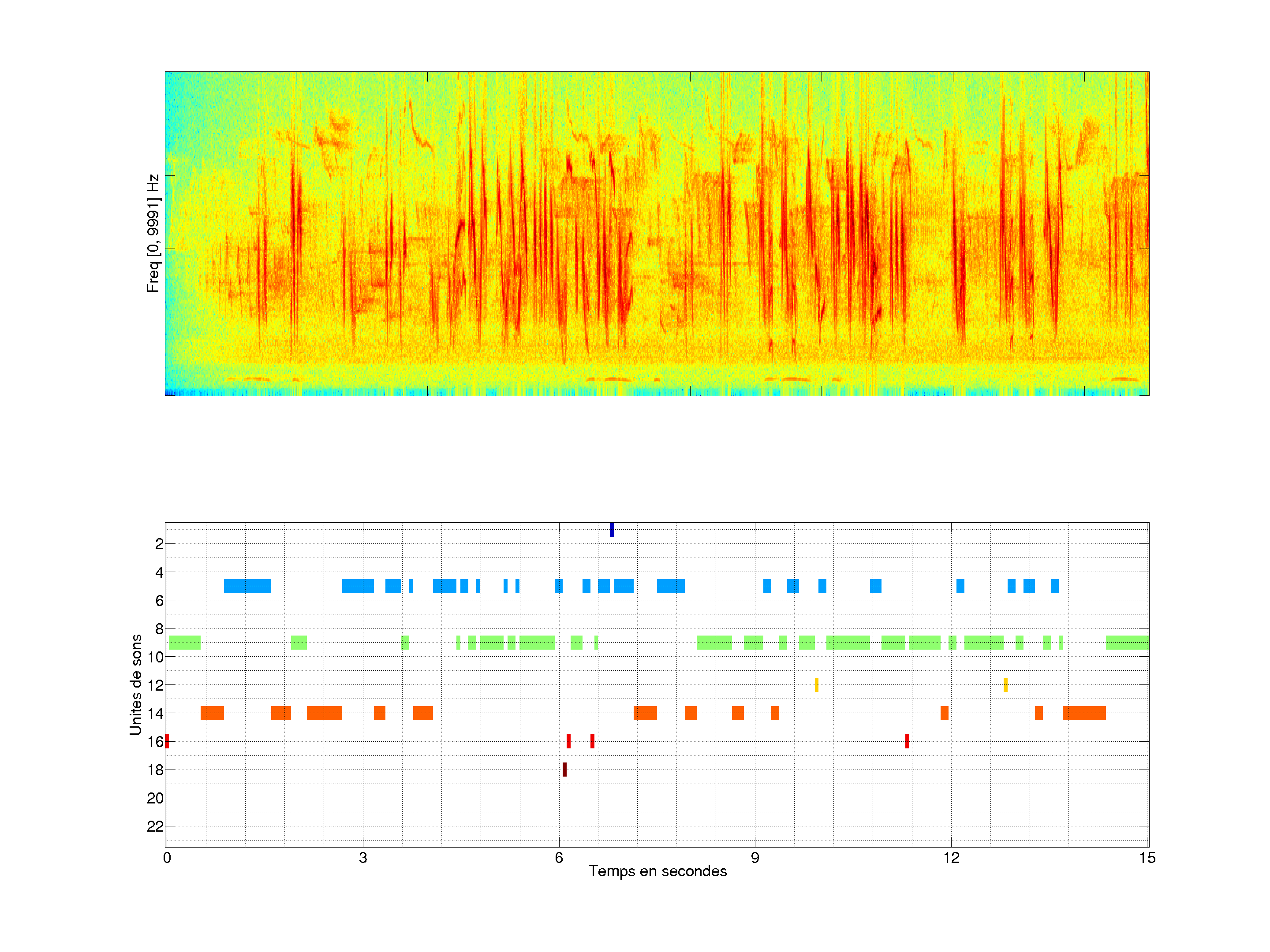The image size is (1270, 952).
Task: Click the x-axis tick label 9
Action: point(755,858)
